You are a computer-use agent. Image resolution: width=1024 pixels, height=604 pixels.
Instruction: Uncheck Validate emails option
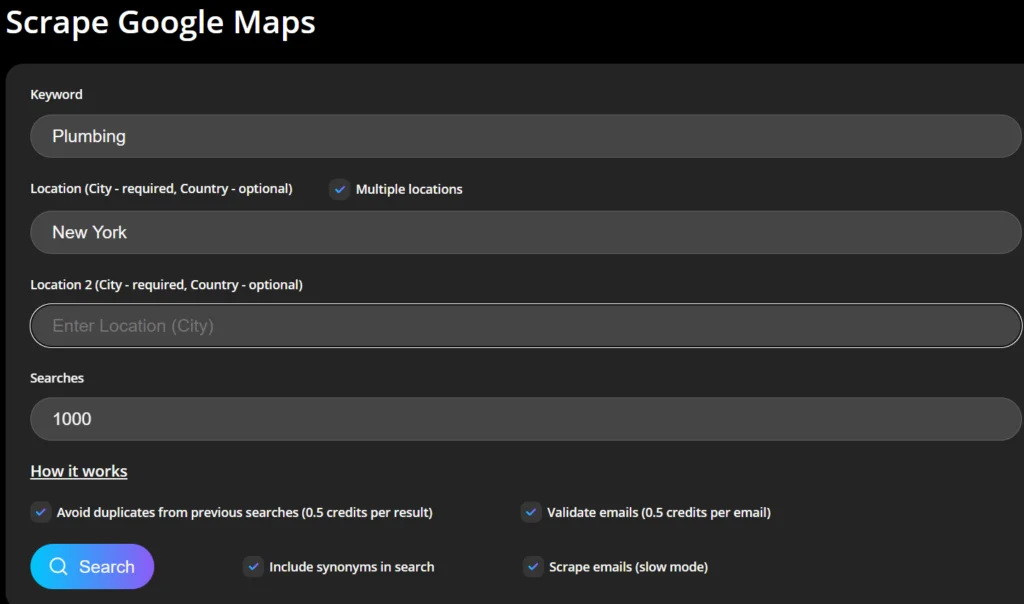click(x=531, y=512)
